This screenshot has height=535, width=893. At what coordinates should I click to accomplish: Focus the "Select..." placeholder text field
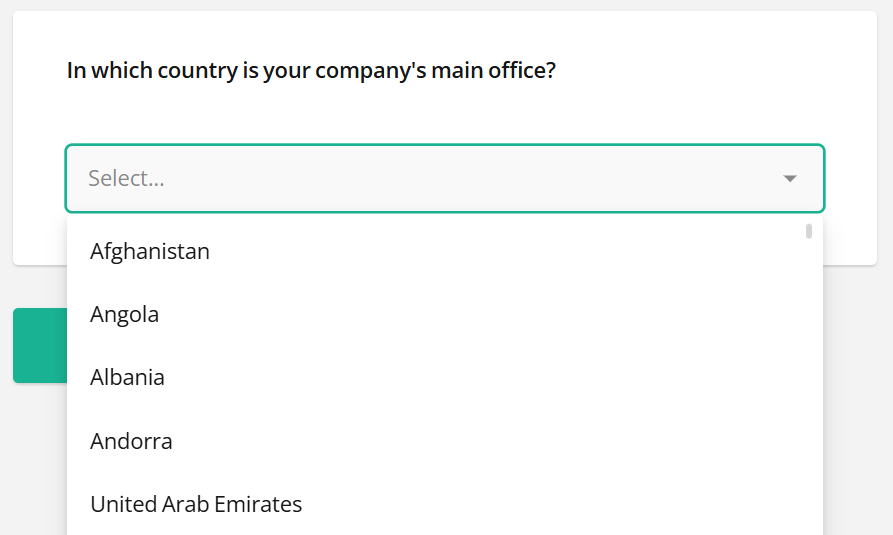(x=127, y=179)
